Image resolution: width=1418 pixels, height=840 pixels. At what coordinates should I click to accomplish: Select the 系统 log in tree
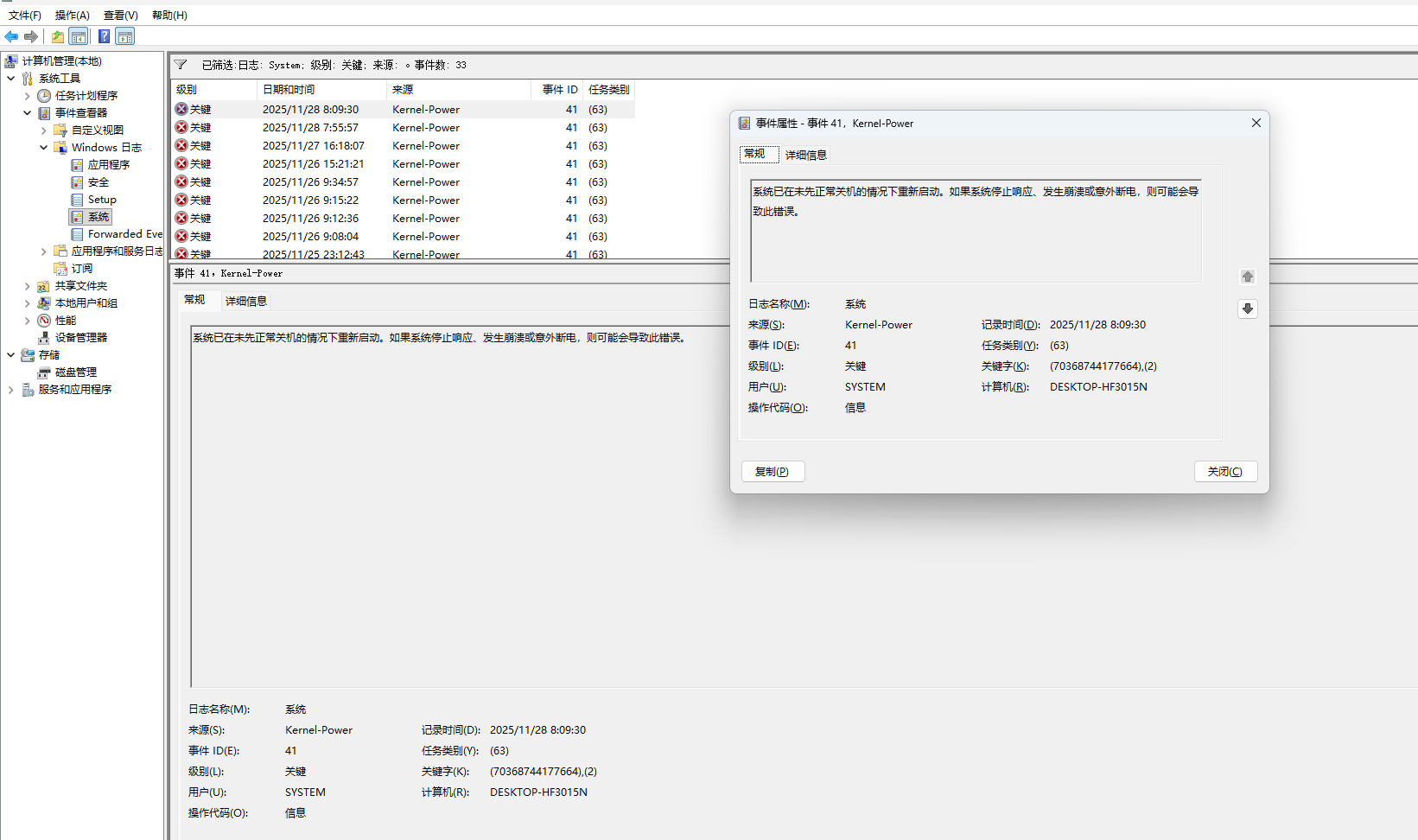[x=99, y=217]
